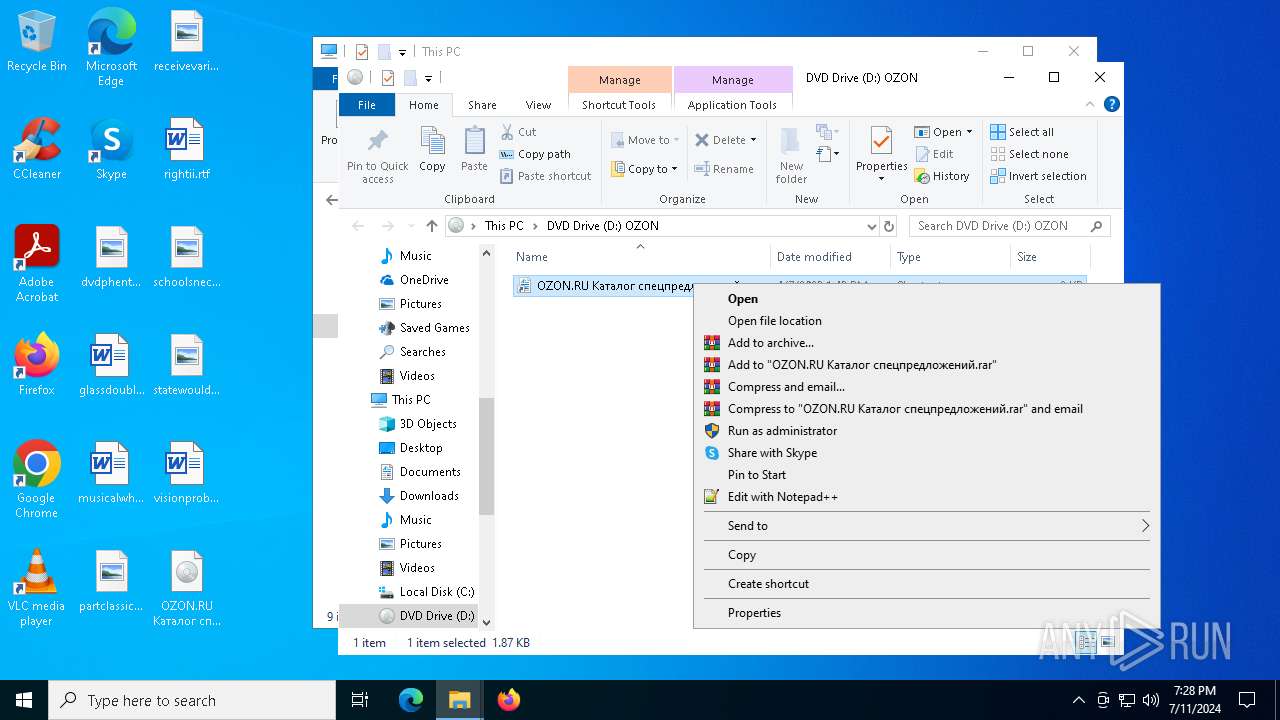Select Local Disk (C:) in tree
Image resolution: width=1280 pixels, height=720 pixels.
point(437,592)
